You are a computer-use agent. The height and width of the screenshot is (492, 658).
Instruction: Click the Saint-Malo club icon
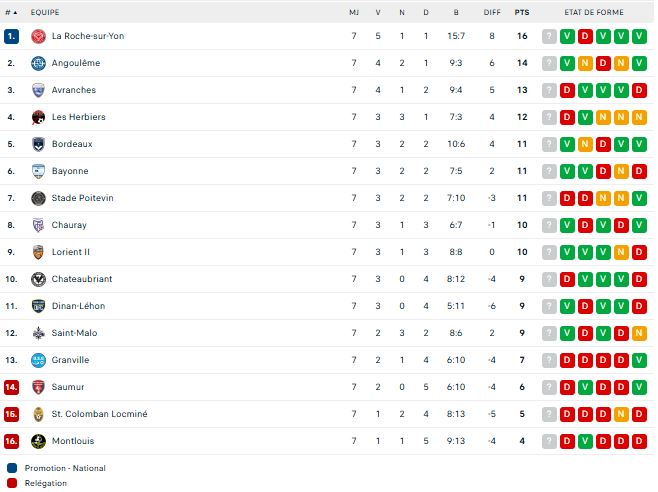[38, 333]
